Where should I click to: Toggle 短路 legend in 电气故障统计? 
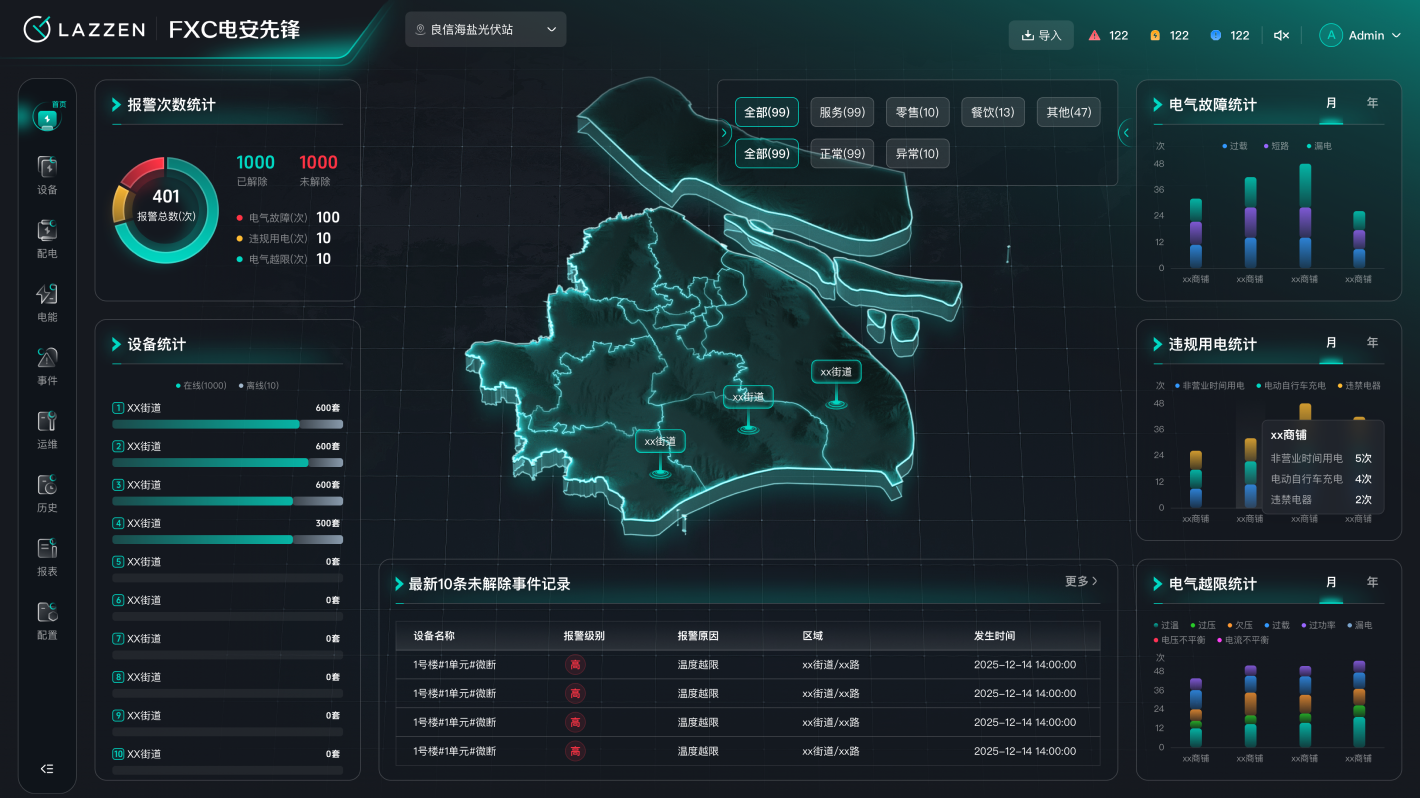[x=1276, y=146]
